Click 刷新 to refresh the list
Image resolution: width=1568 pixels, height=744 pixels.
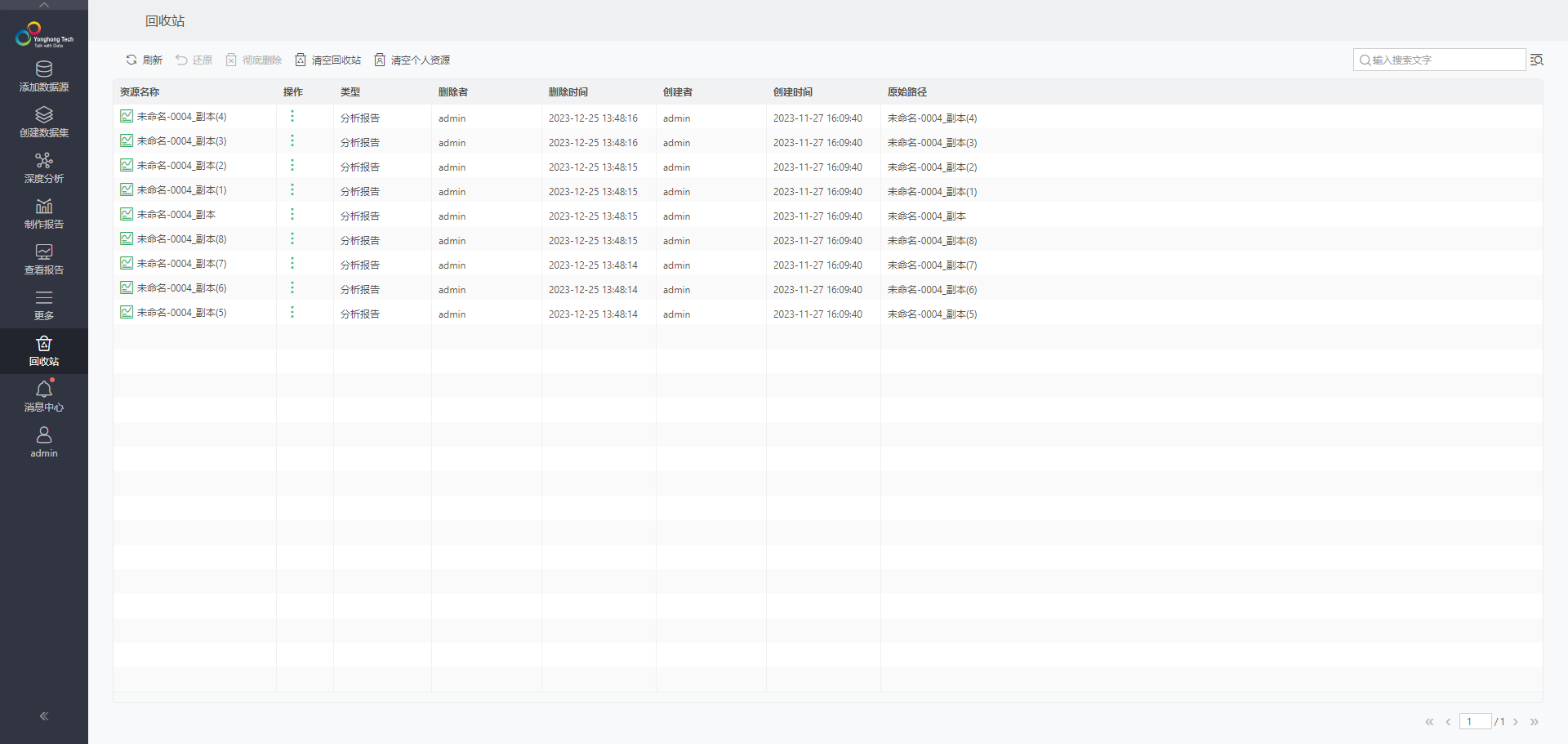144,60
